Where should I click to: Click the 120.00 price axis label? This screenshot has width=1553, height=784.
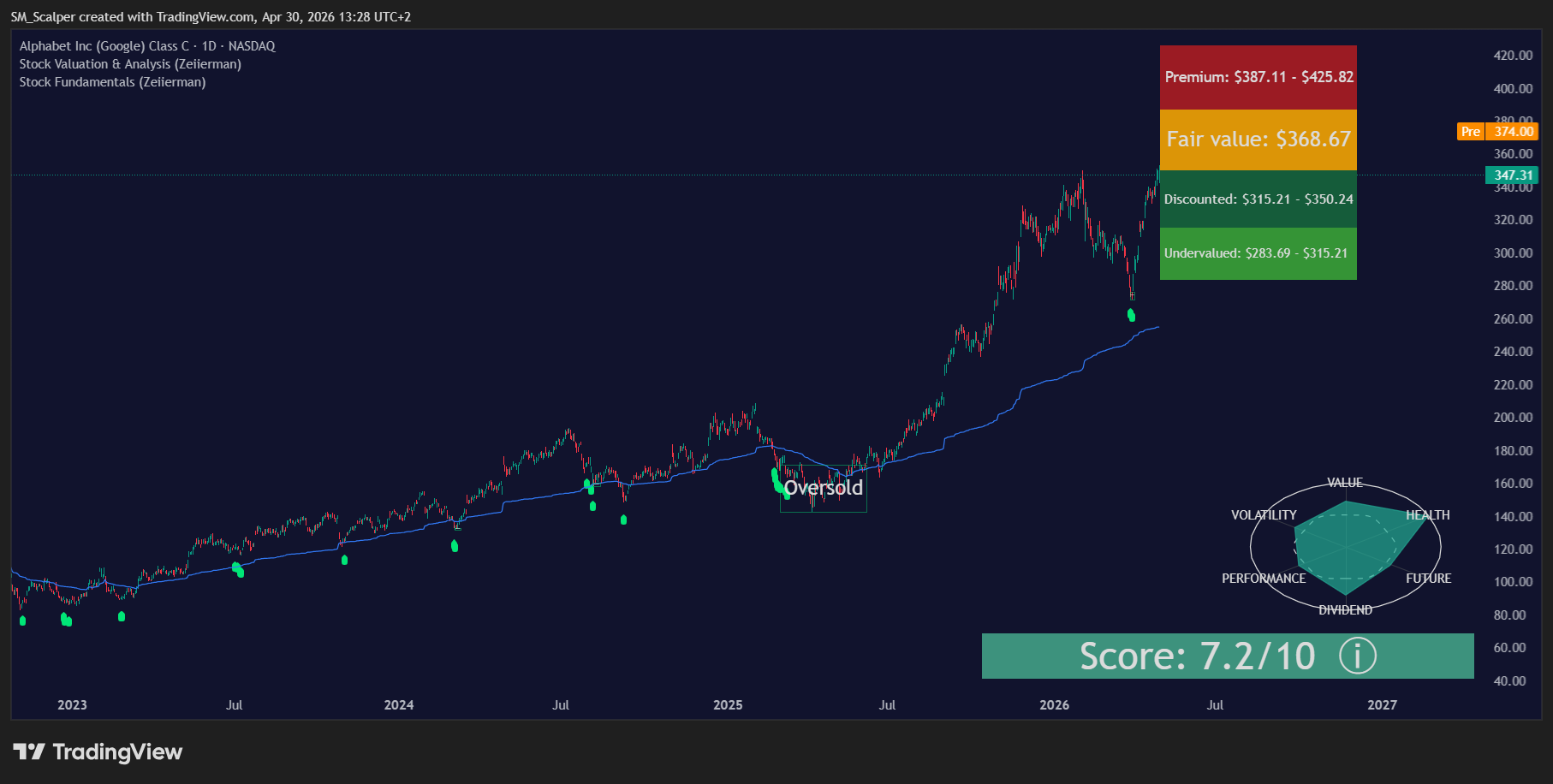[1513, 549]
